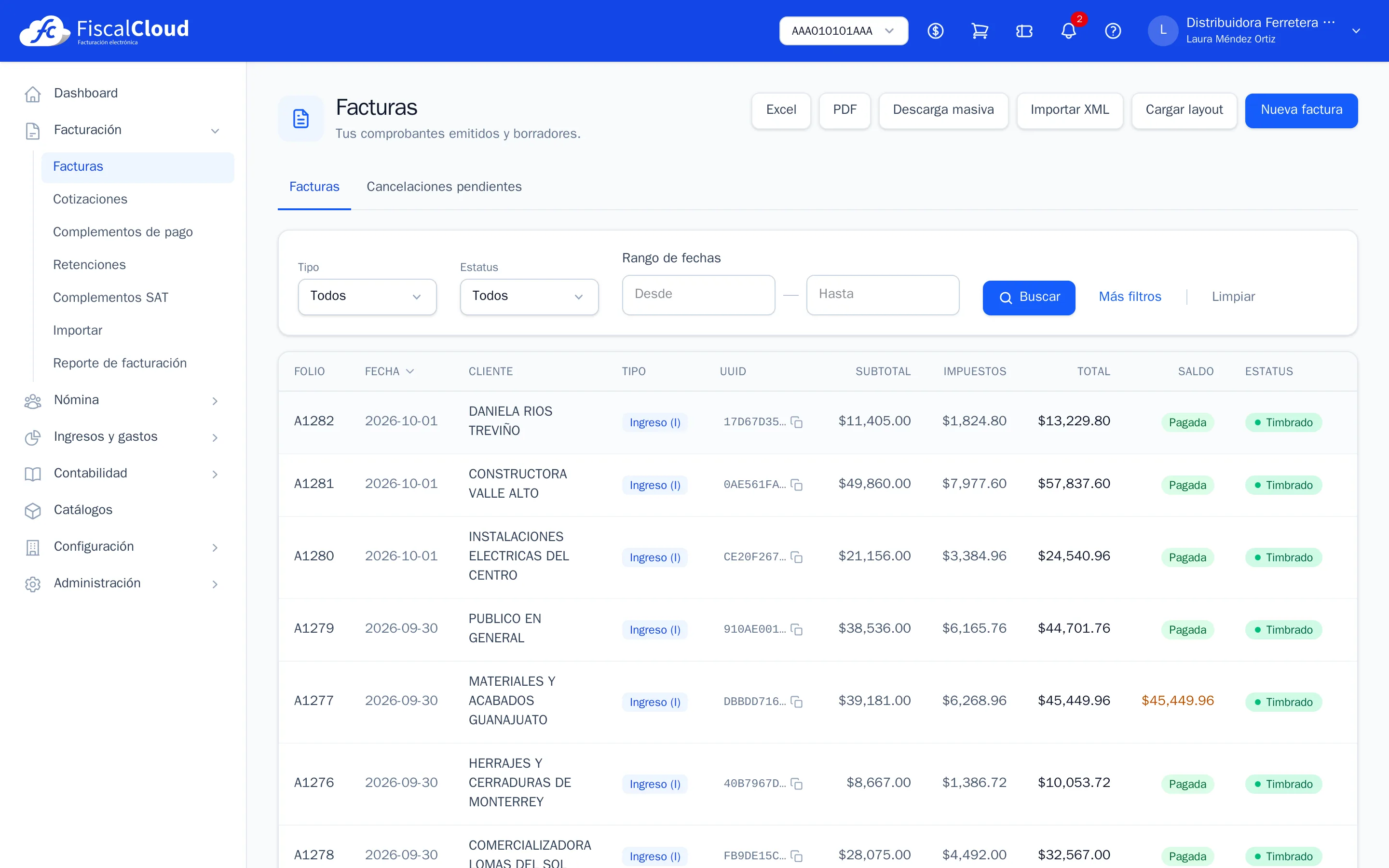Open the notifications bell icon
This screenshot has width=1389, height=868.
click(x=1068, y=31)
